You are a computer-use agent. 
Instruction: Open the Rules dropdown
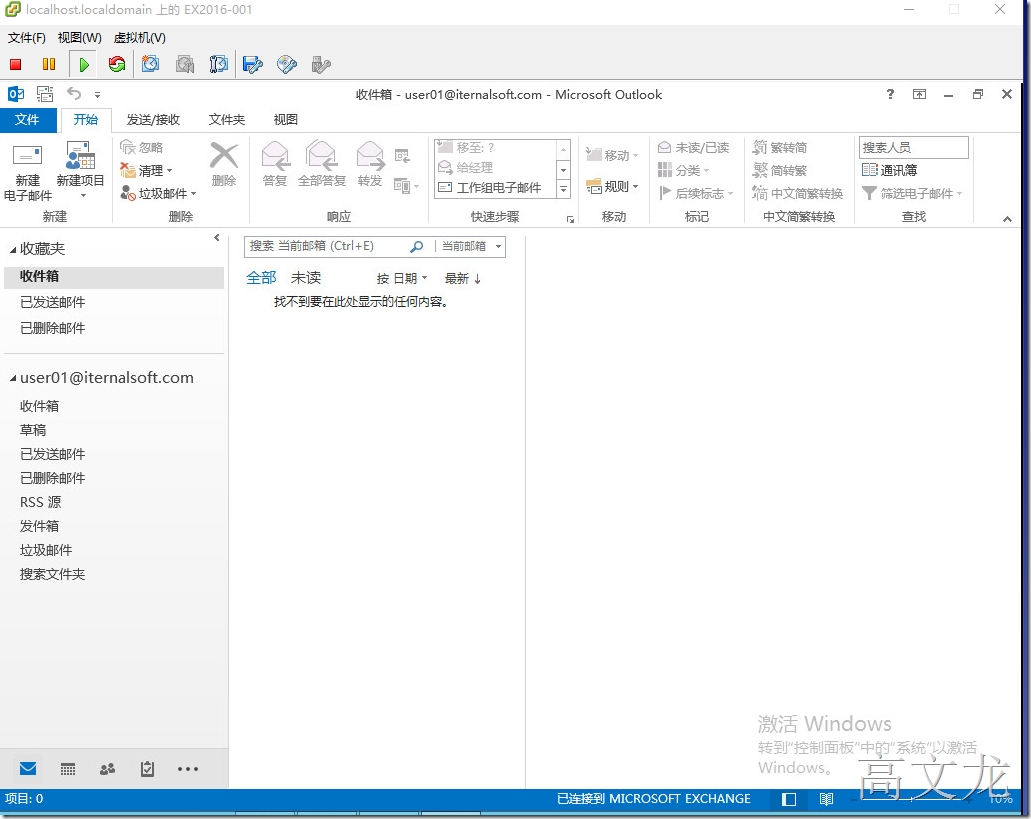pos(612,187)
